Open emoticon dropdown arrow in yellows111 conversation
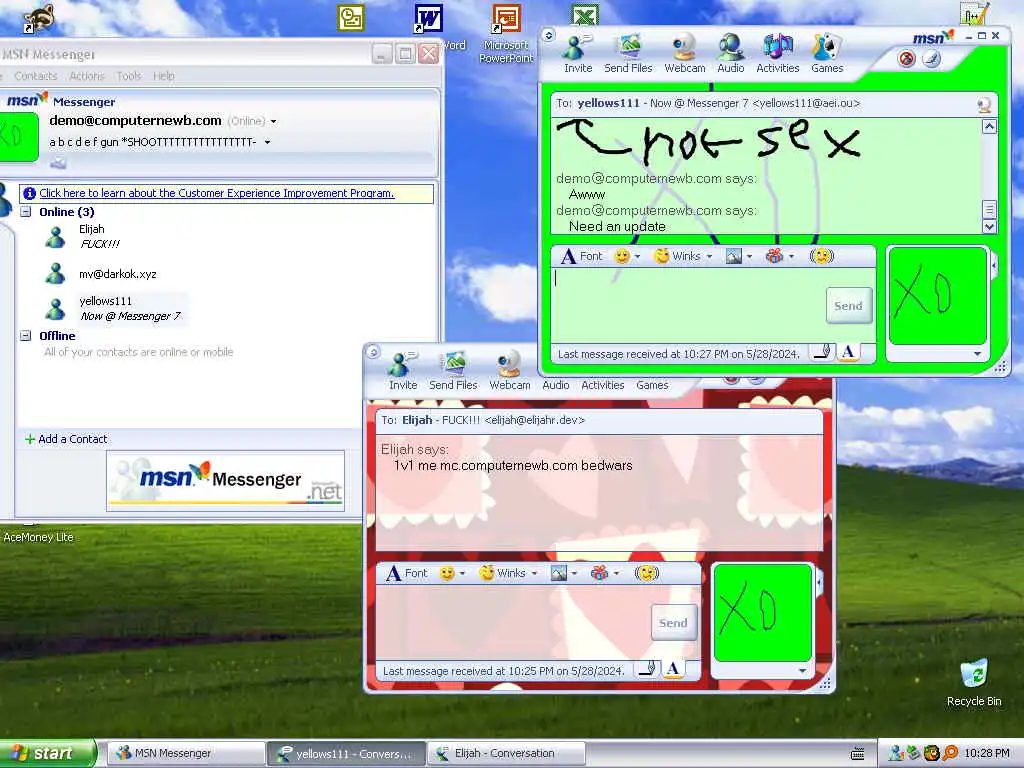Viewport: 1024px width, 768px height. tap(637, 257)
